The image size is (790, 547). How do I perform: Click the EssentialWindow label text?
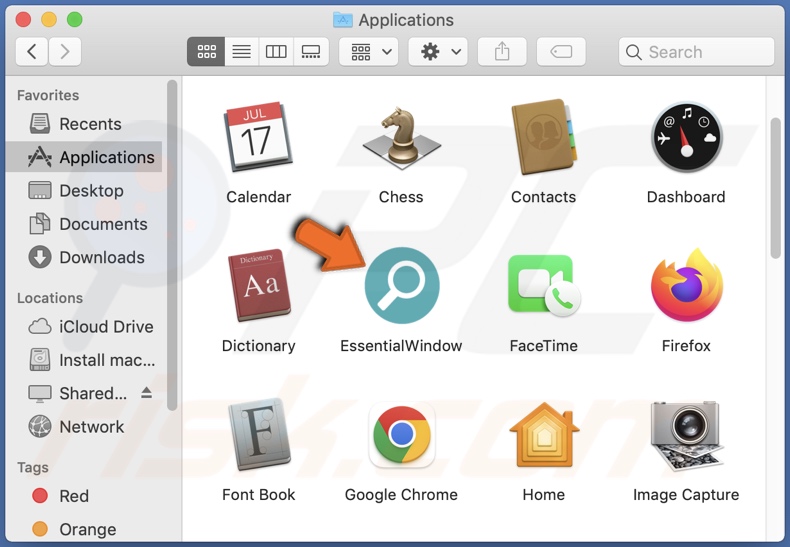401,346
